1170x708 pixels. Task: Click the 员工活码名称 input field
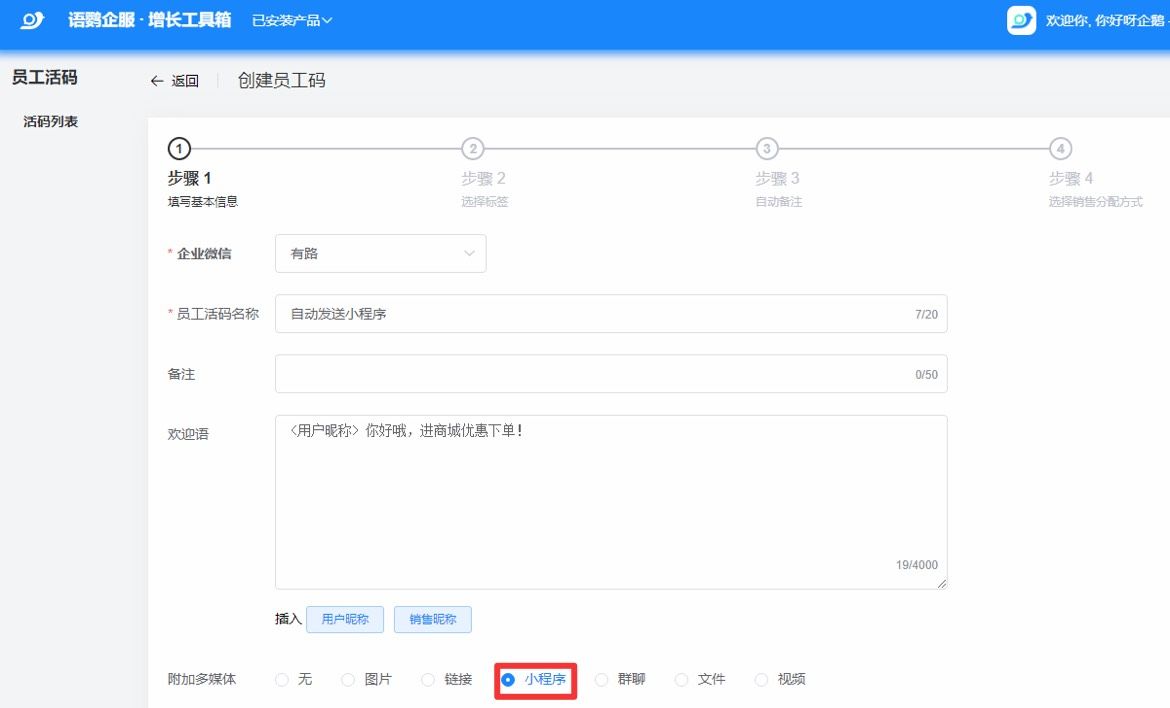[590, 314]
